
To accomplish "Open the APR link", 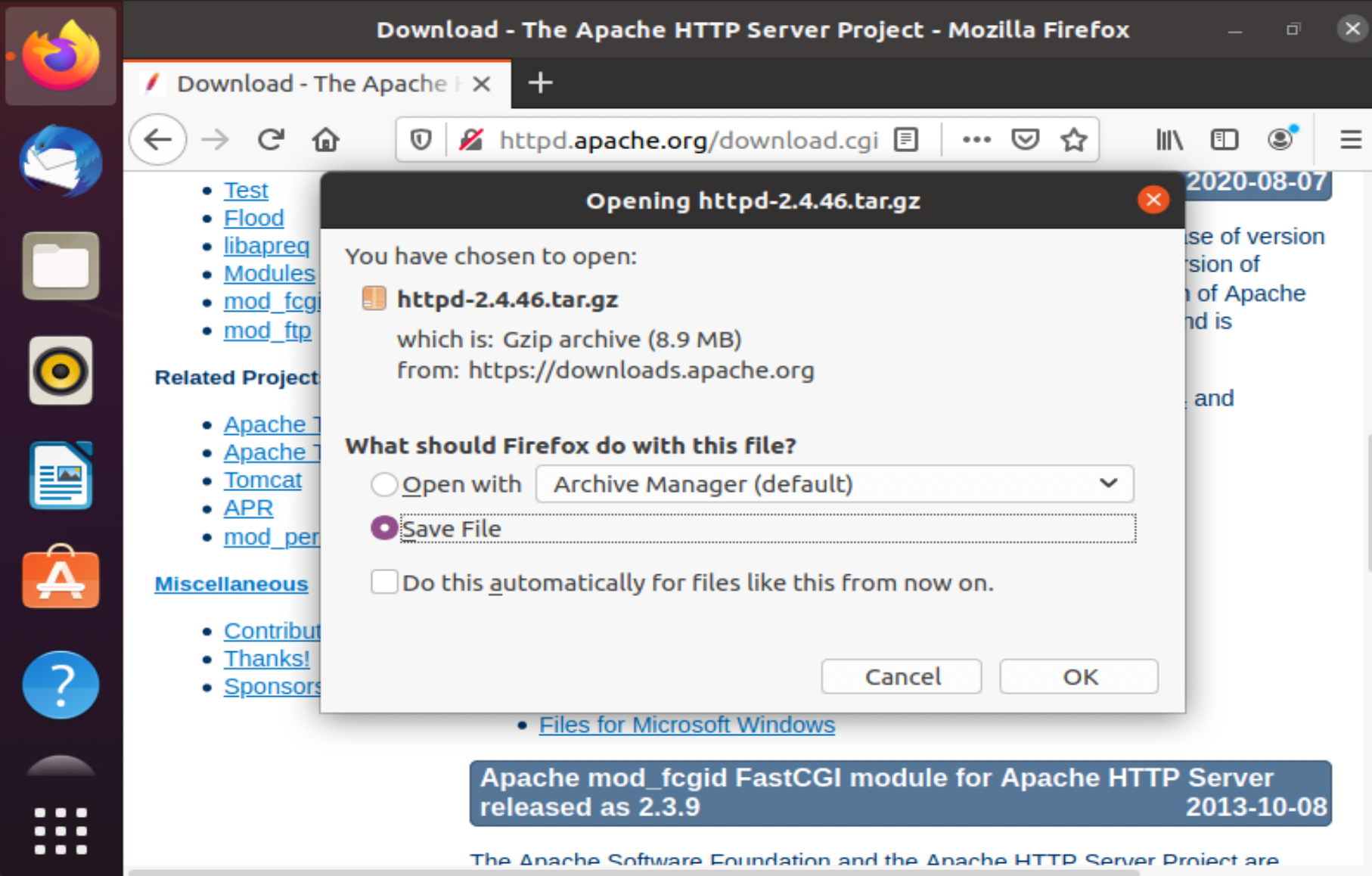I will 248,508.
